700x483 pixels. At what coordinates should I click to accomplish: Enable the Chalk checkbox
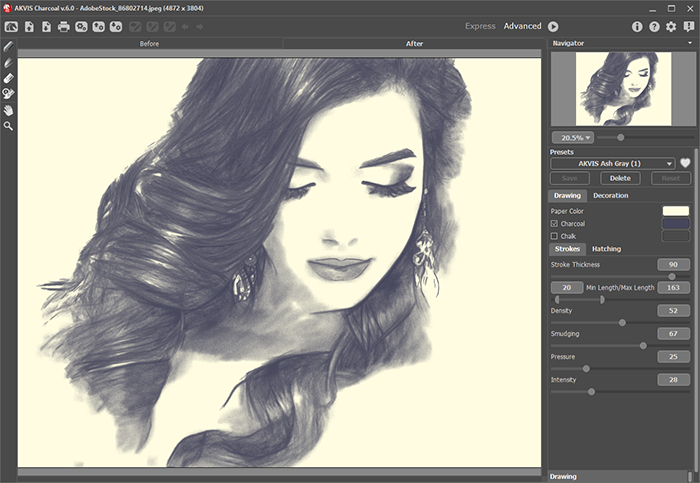coord(555,236)
